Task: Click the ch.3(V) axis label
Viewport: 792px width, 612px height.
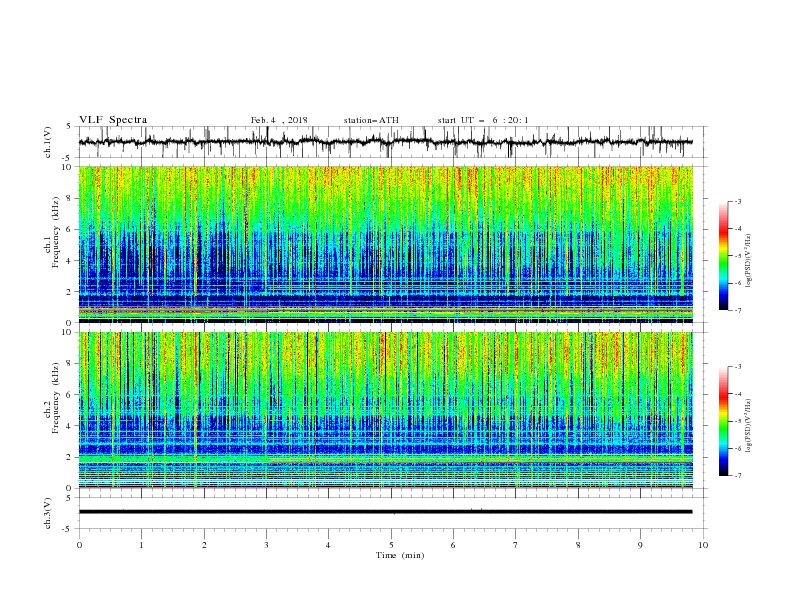Action: pos(48,513)
